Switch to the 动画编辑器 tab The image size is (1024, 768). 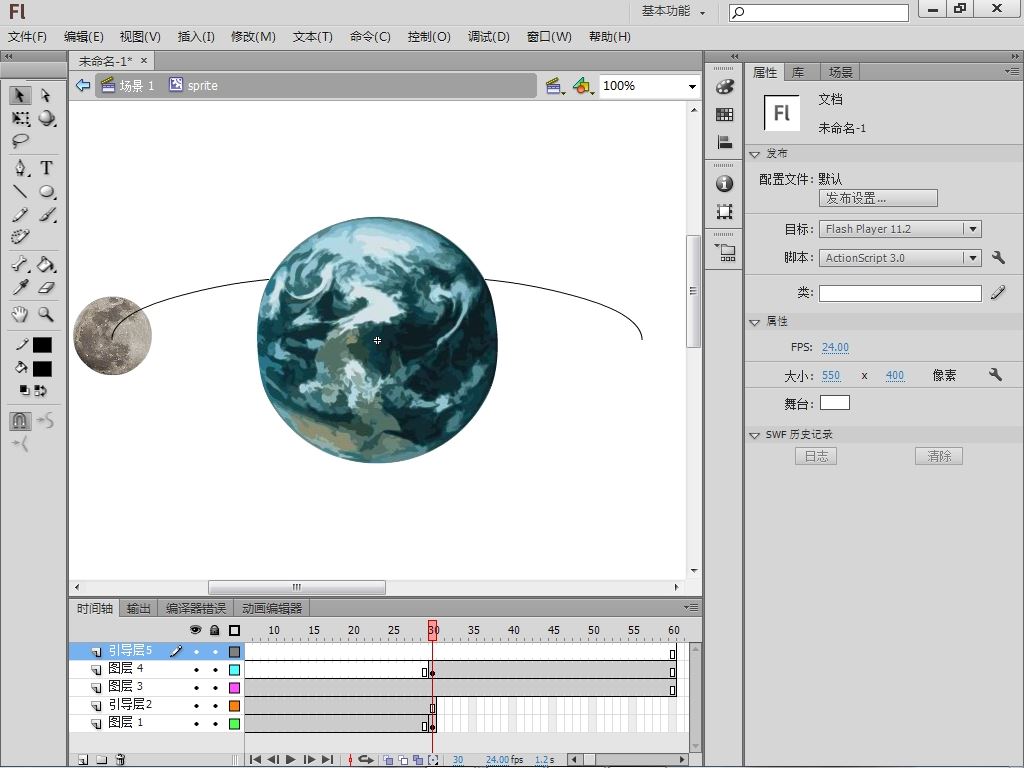271,608
